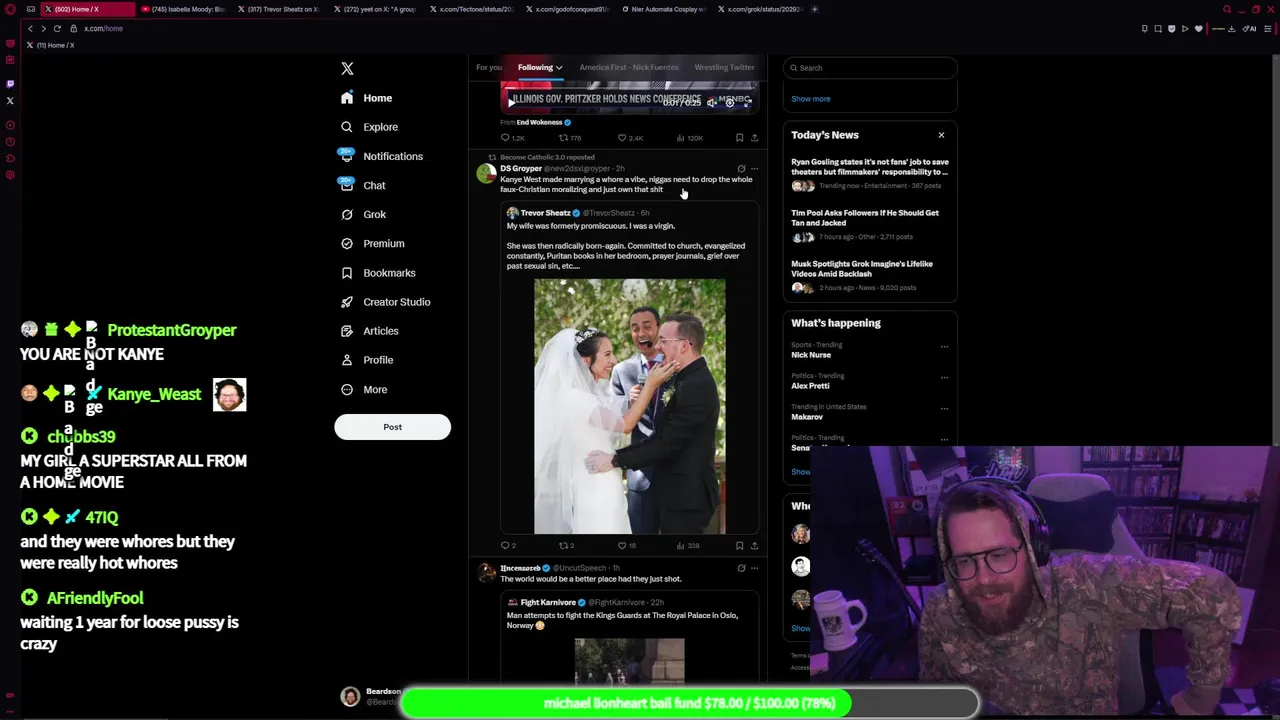
Task: Share the End Wokeness post
Action: click(754, 138)
